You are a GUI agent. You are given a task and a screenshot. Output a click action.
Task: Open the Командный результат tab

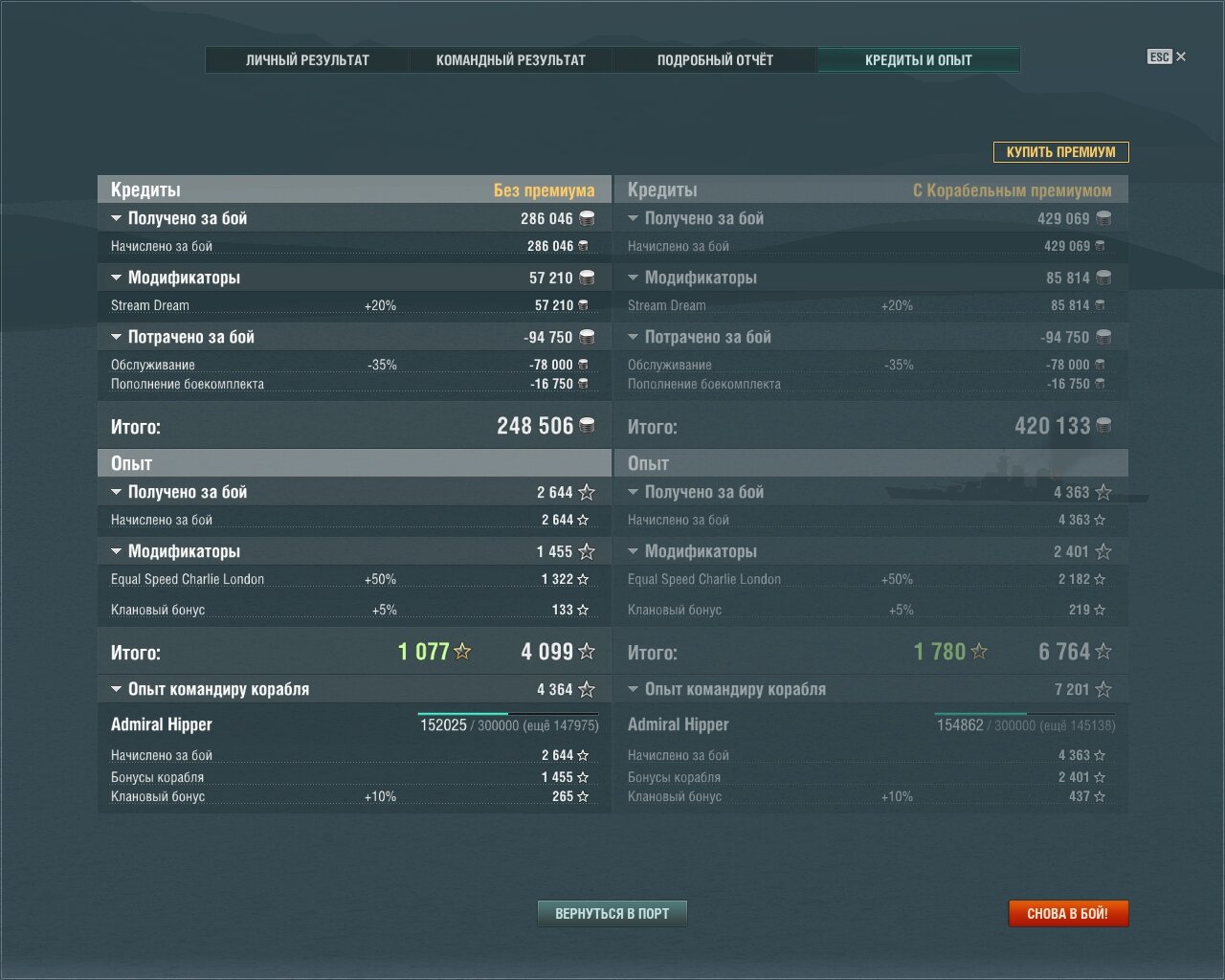[511, 59]
